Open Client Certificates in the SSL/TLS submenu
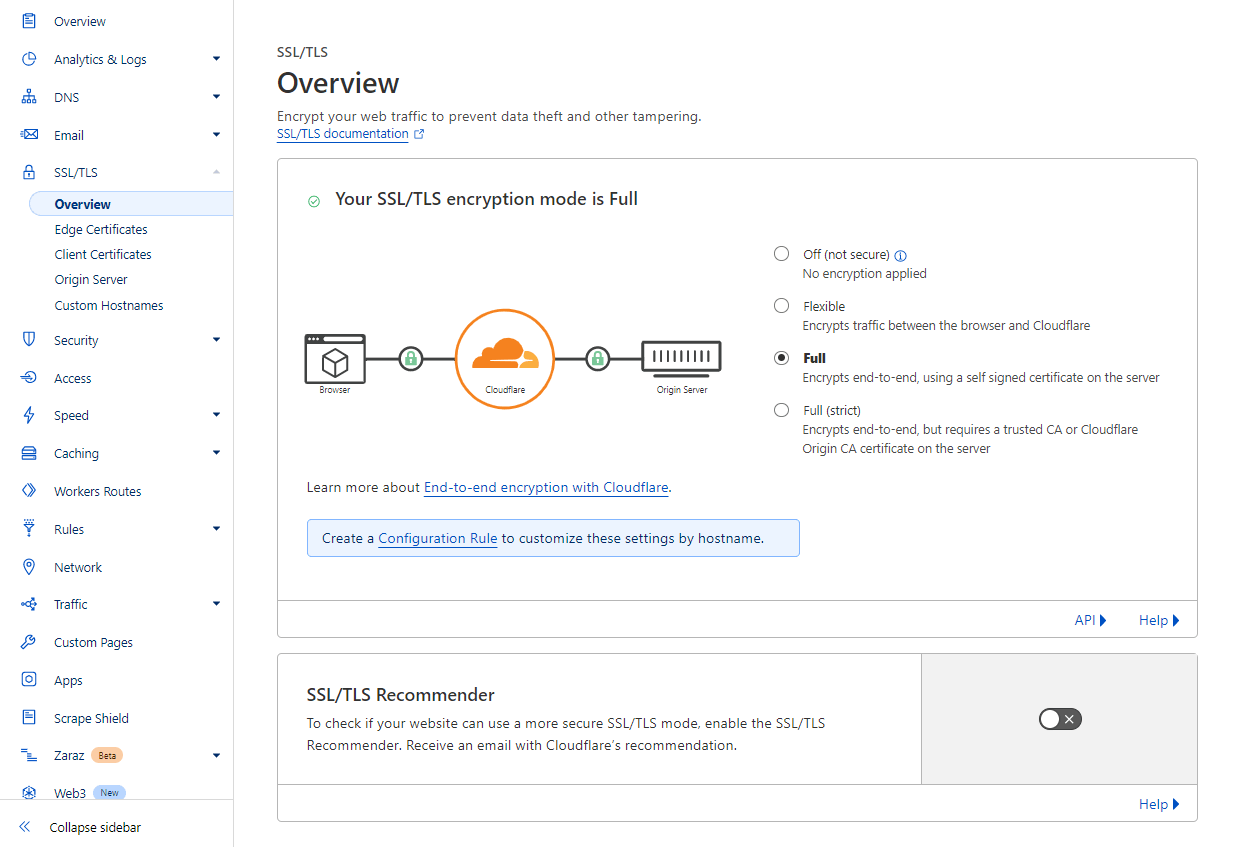Image resolution: width=1251 pixels, height=847 pixels. pos(103,254)
